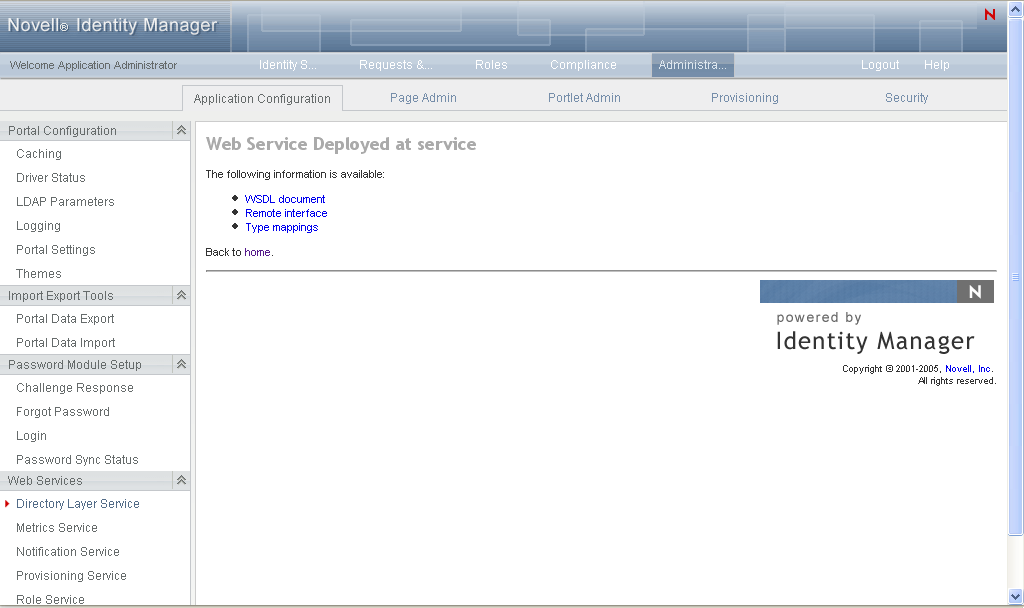Collapse the Web Services section
Image resolution: width=1024 pixels, height=608 pixels.
click(x=181, y=480)
